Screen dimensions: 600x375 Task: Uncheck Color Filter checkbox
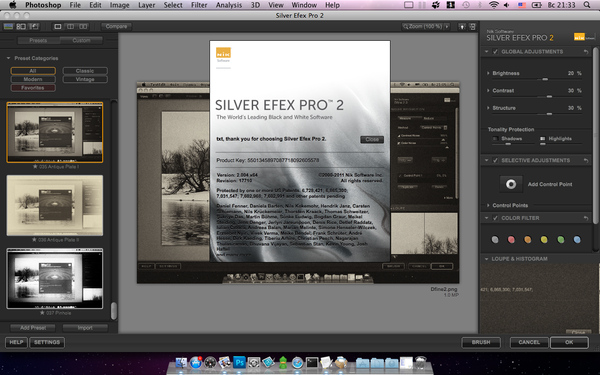coord(496,218)
